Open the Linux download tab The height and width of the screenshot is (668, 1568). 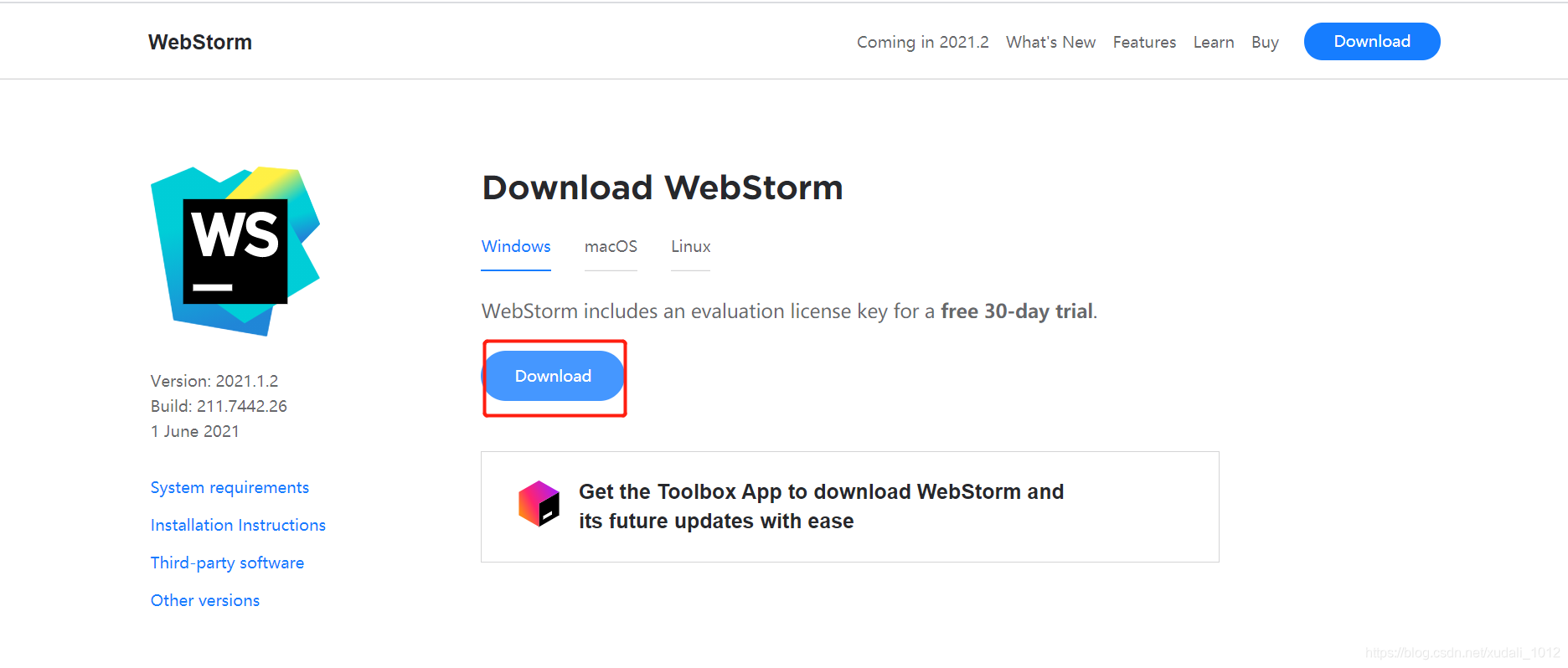click(689, 246)
